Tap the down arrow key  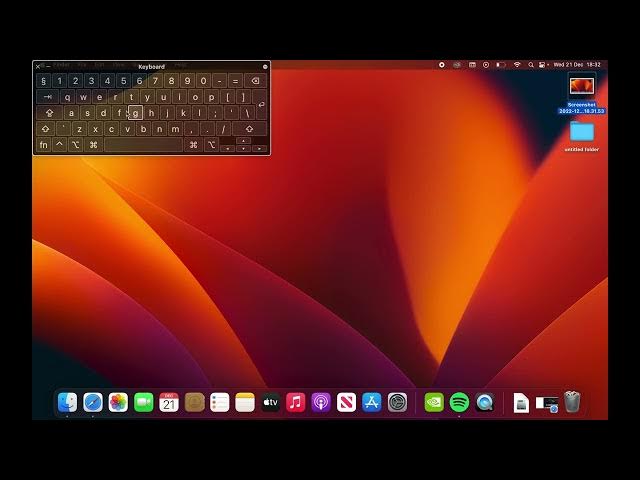tap(243, 149)
